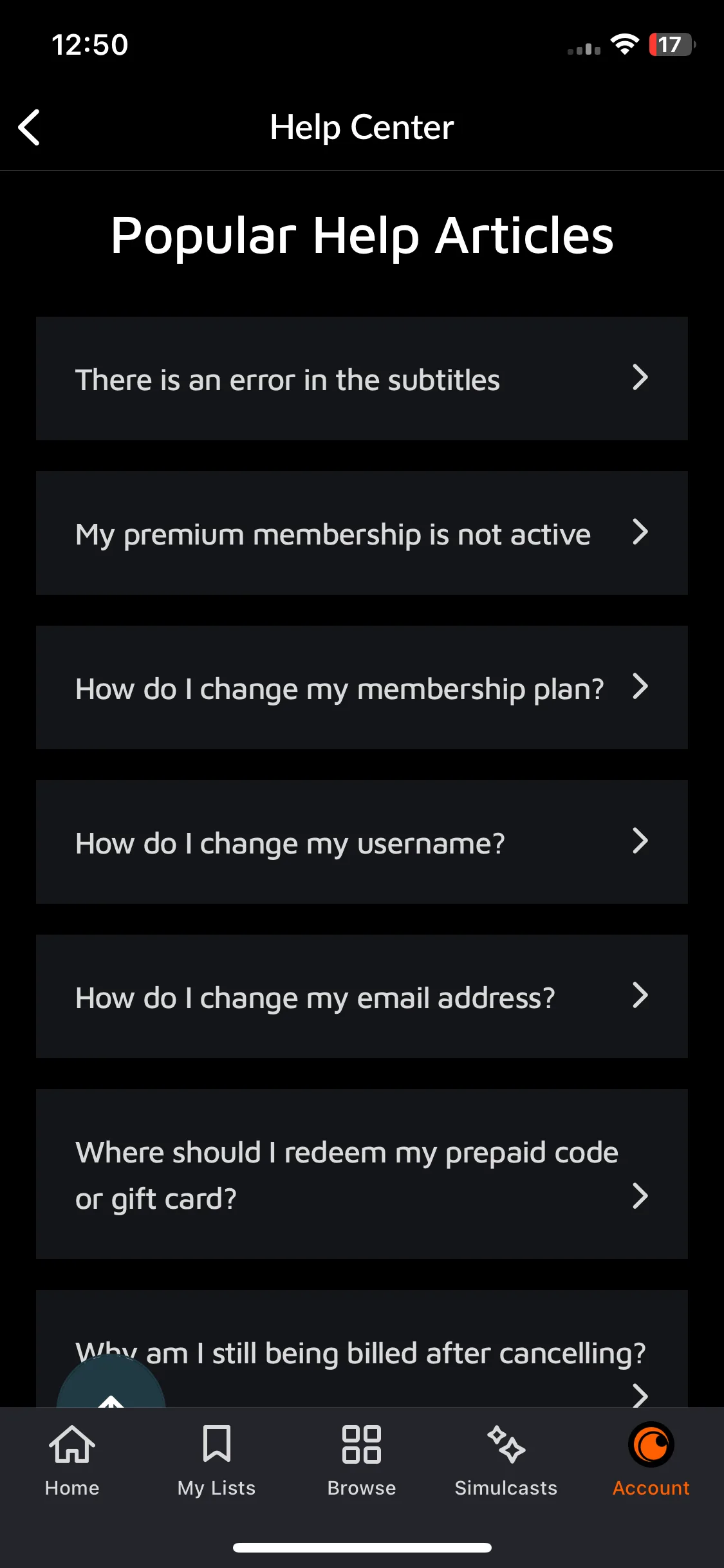724x1568 pixels.
Task: Switch to the Browse tab label
Action: tap(362, 1488)
